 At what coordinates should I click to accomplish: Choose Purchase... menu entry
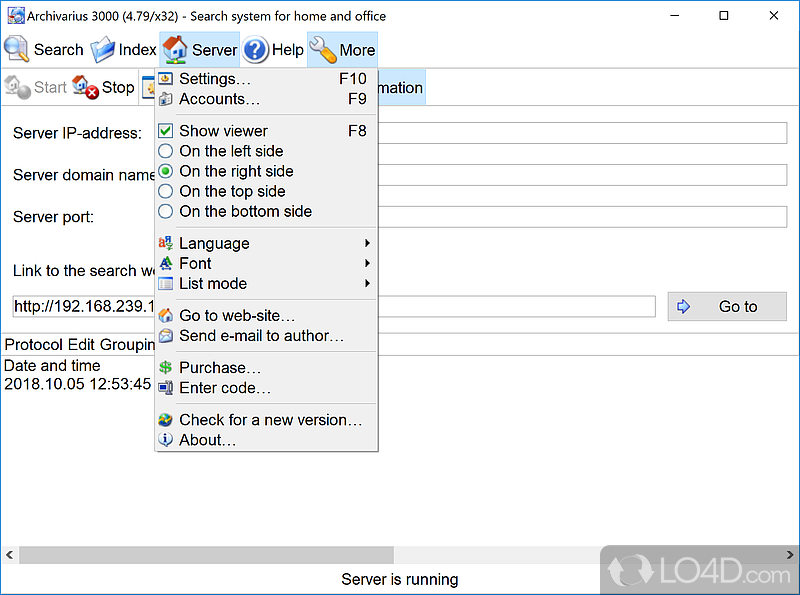point(266,367)
